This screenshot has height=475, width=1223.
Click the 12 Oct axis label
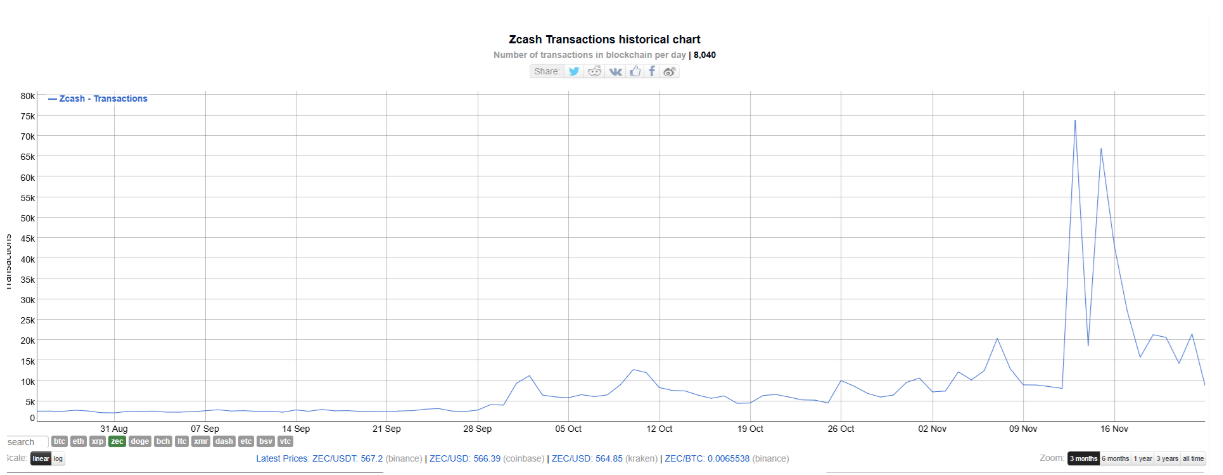(659, 428)
